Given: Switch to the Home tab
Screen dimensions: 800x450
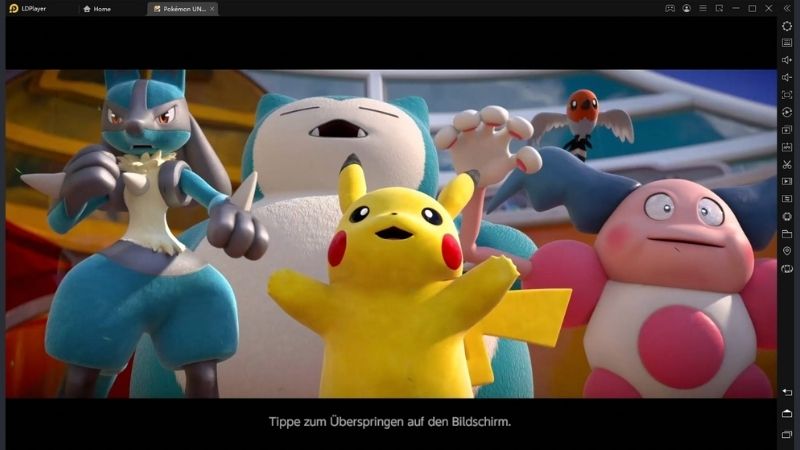Looking at the screenshot, I should [97, 9].
